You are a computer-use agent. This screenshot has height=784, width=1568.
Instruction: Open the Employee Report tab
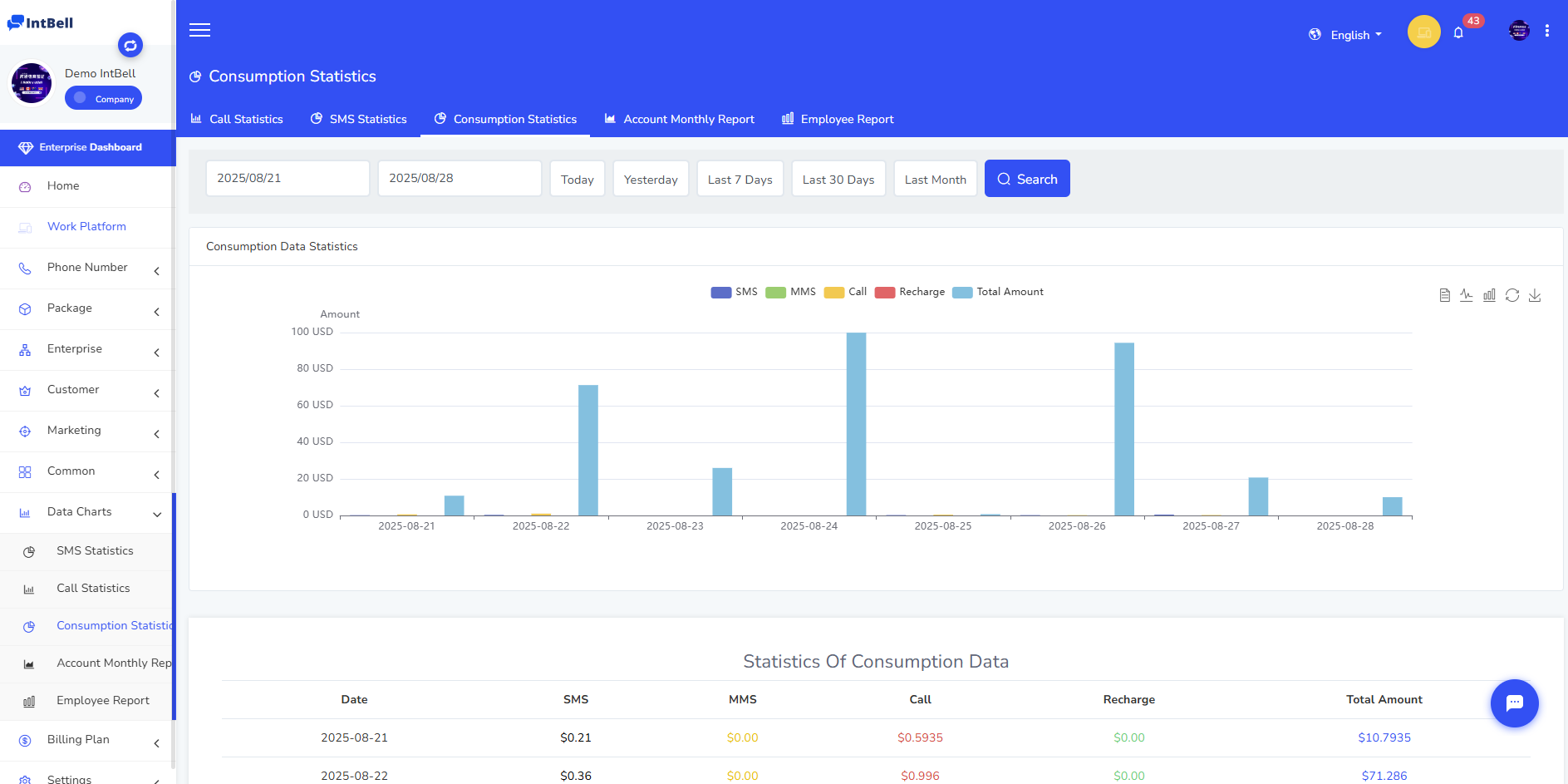838,119
